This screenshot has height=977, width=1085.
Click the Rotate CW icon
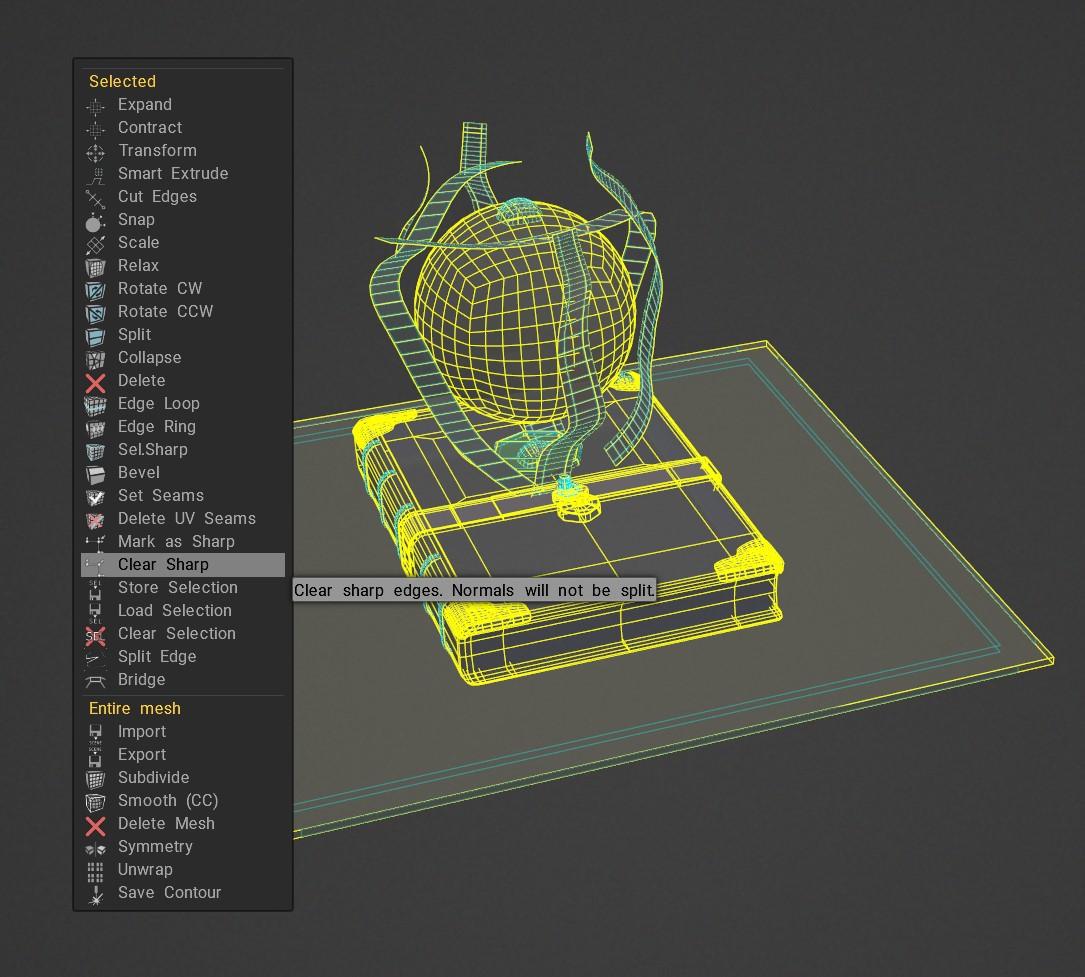click(95, 289)
